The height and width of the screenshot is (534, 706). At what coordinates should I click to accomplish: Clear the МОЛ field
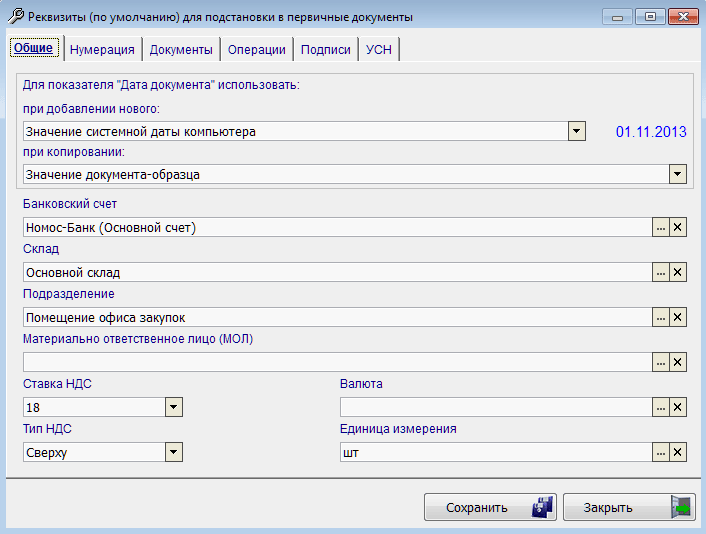pyautogui.click(x=678, y=362)
